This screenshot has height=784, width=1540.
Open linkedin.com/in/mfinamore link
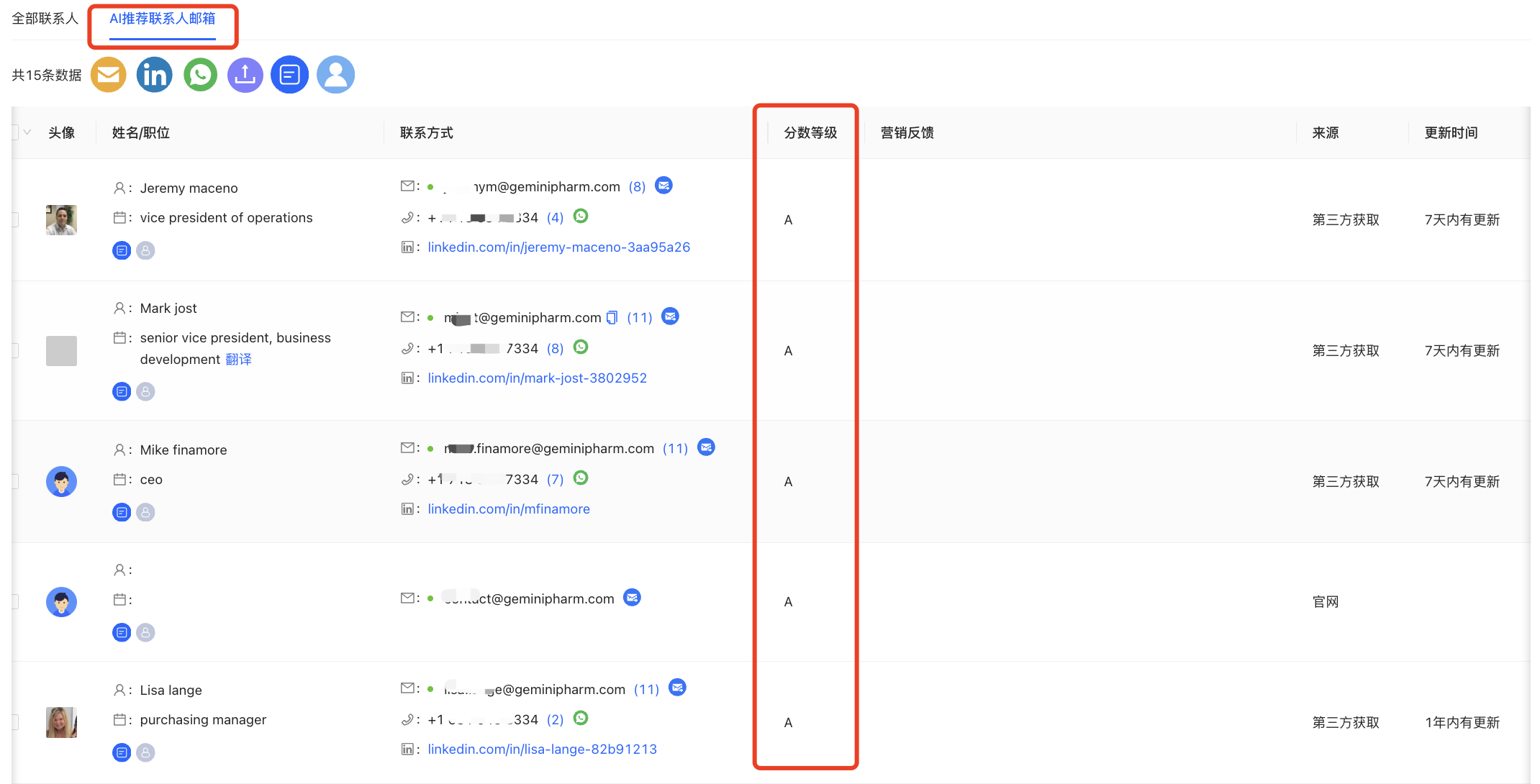(x=509, y=509)
